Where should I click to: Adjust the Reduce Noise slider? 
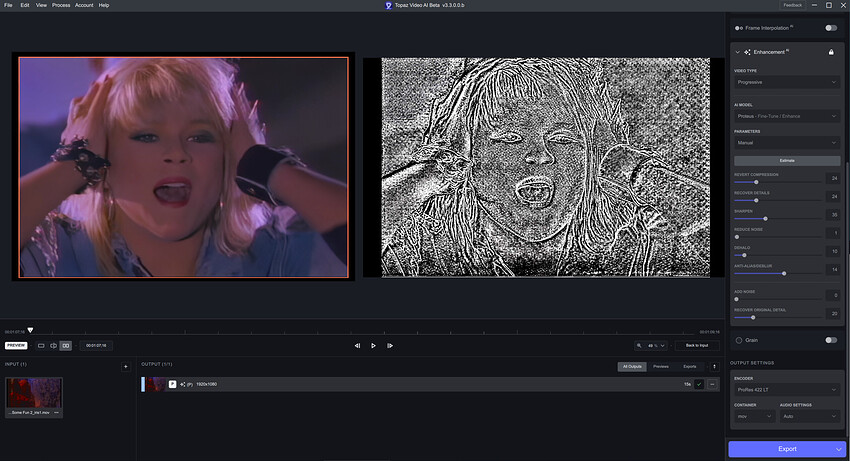777,236
